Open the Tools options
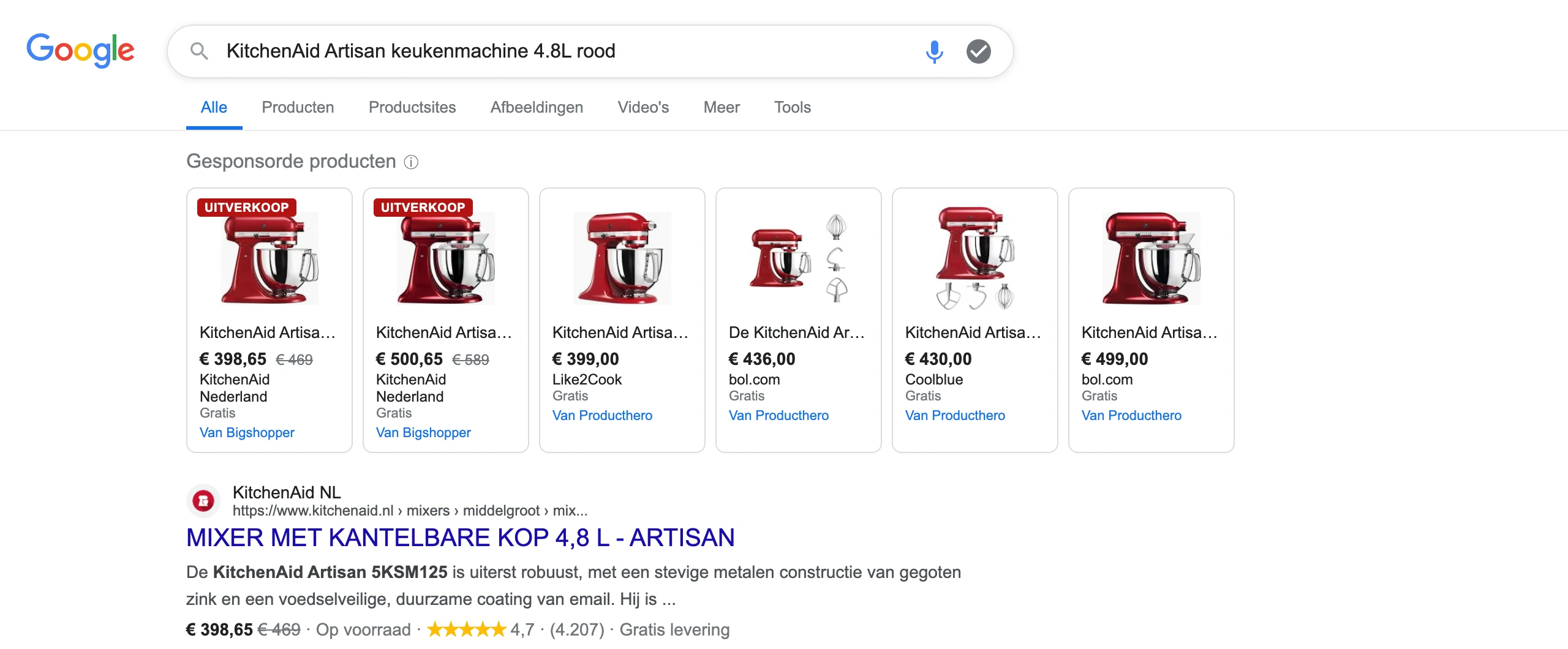This screenshot has height=649, width=1568. tap(793, 107)
